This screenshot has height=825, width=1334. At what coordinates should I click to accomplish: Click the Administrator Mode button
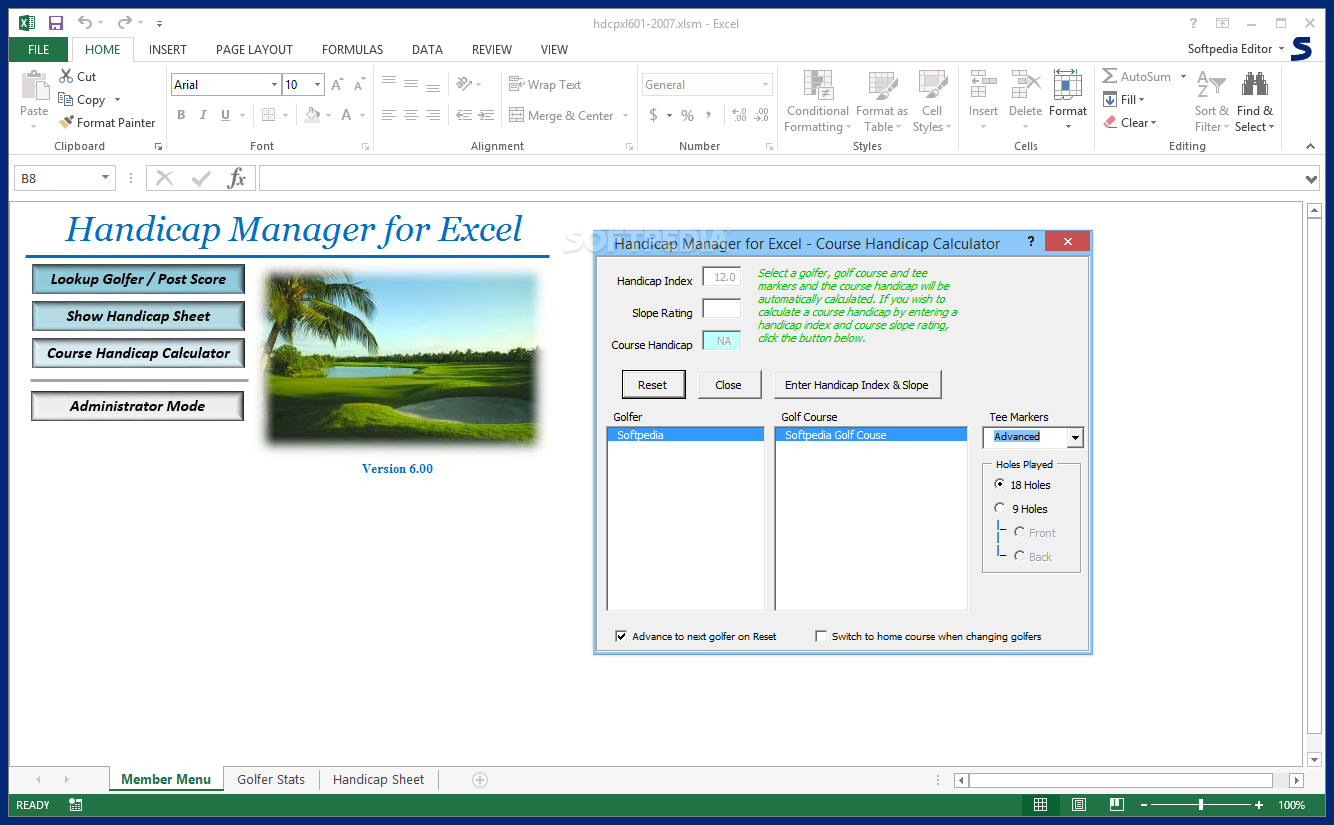[x=138, y=406]
